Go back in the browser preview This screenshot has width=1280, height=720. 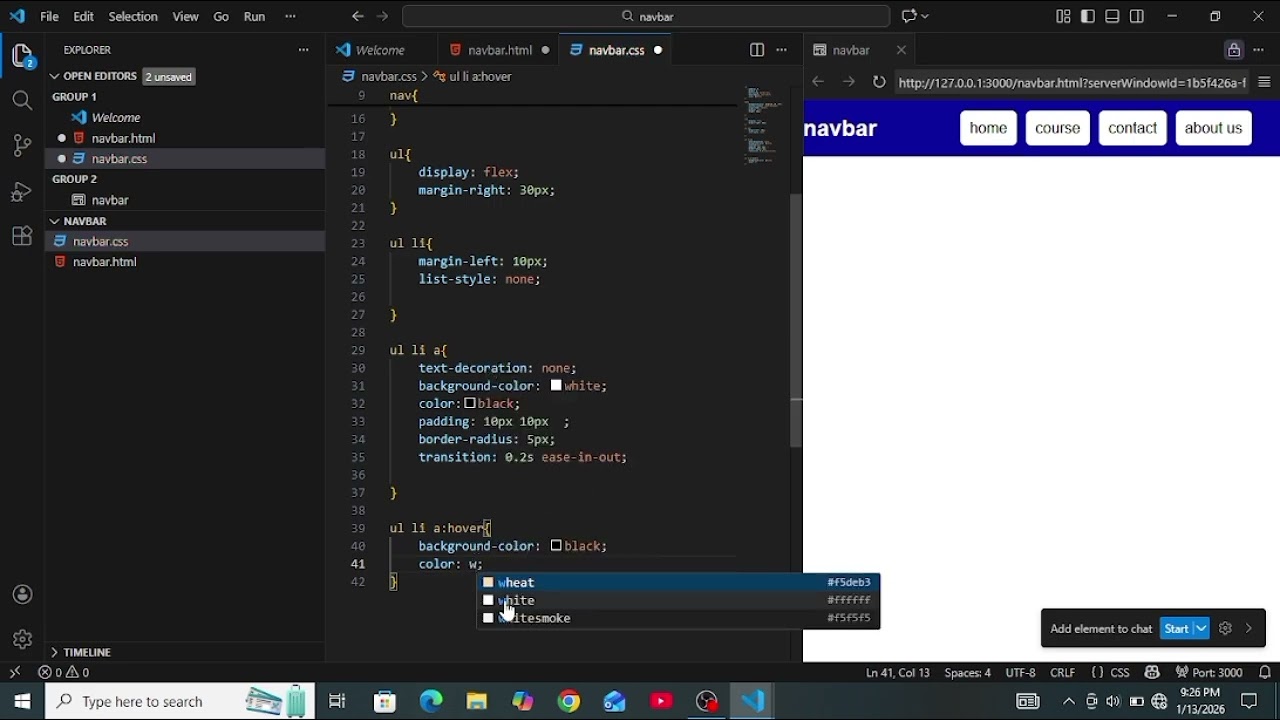coord(818,82)
